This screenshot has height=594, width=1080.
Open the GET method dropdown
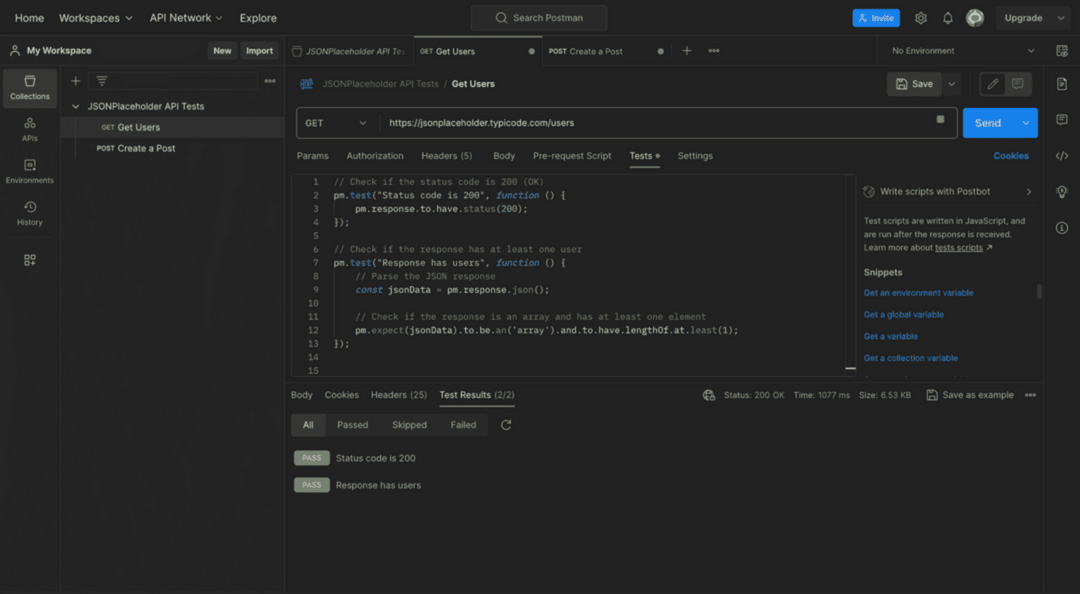pos(337,123)
